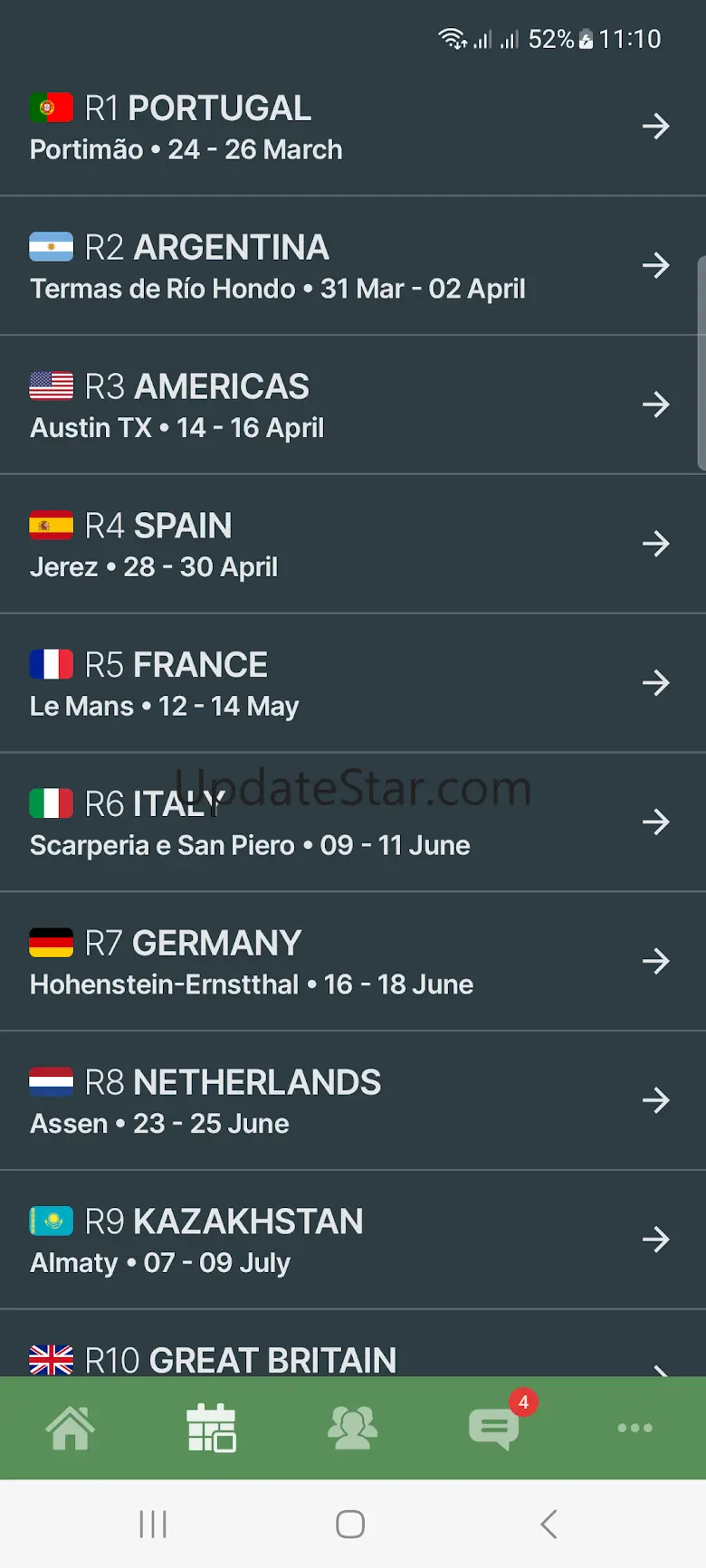Tap the Kazakhstan flag icon

[x=51, y=1221]
